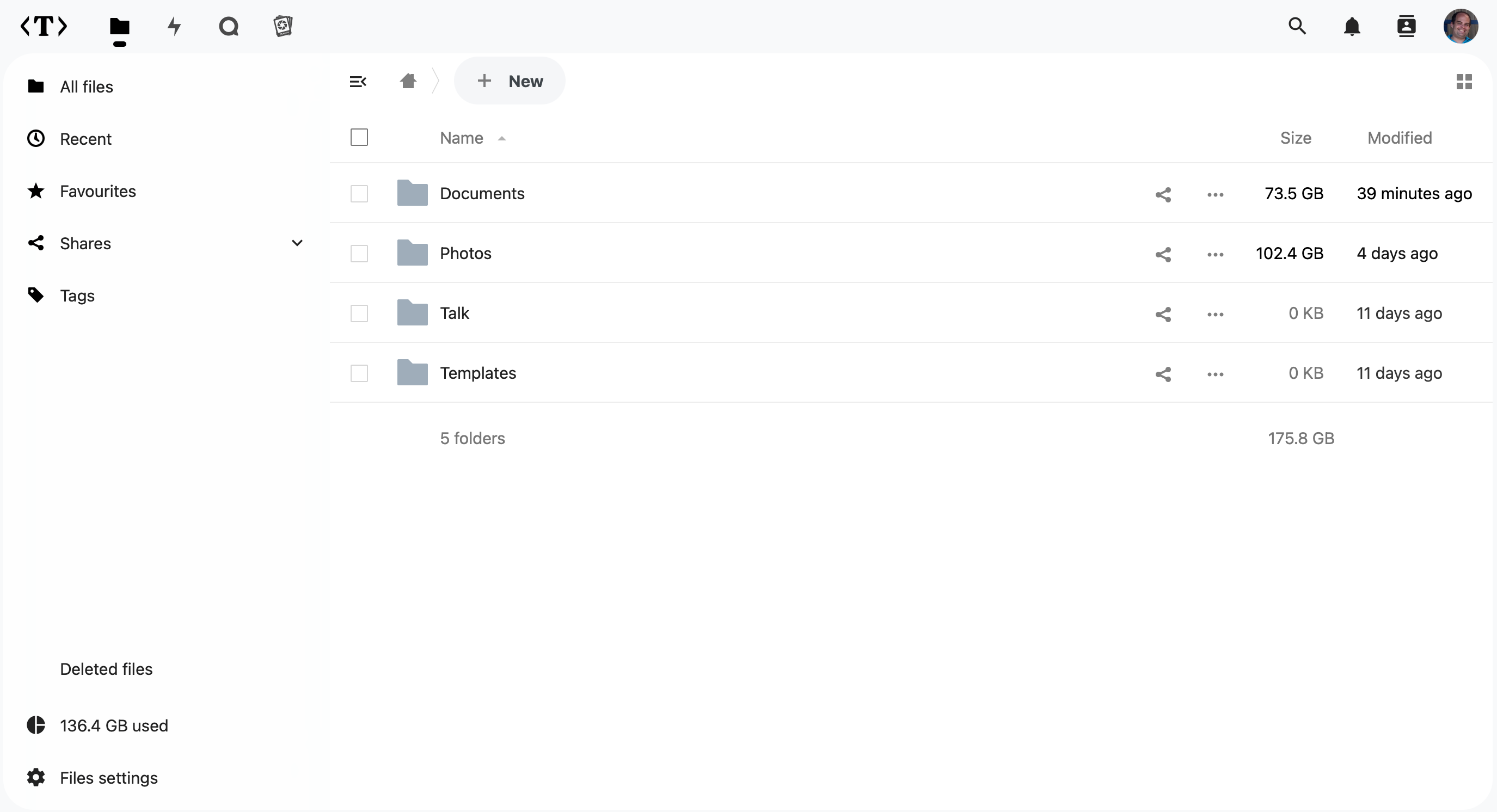Open Files settings
The height and width of the screenshot is (812, 1497).
[165, 778]
